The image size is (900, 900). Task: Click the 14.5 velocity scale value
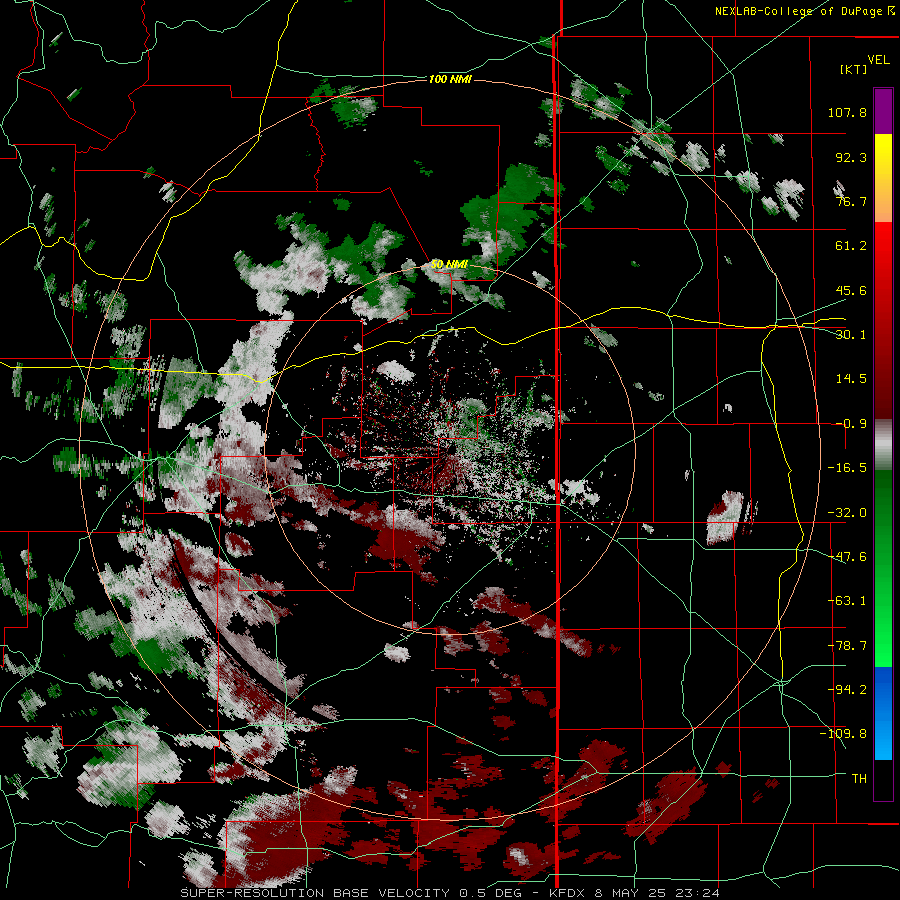[x=851, y=379]
